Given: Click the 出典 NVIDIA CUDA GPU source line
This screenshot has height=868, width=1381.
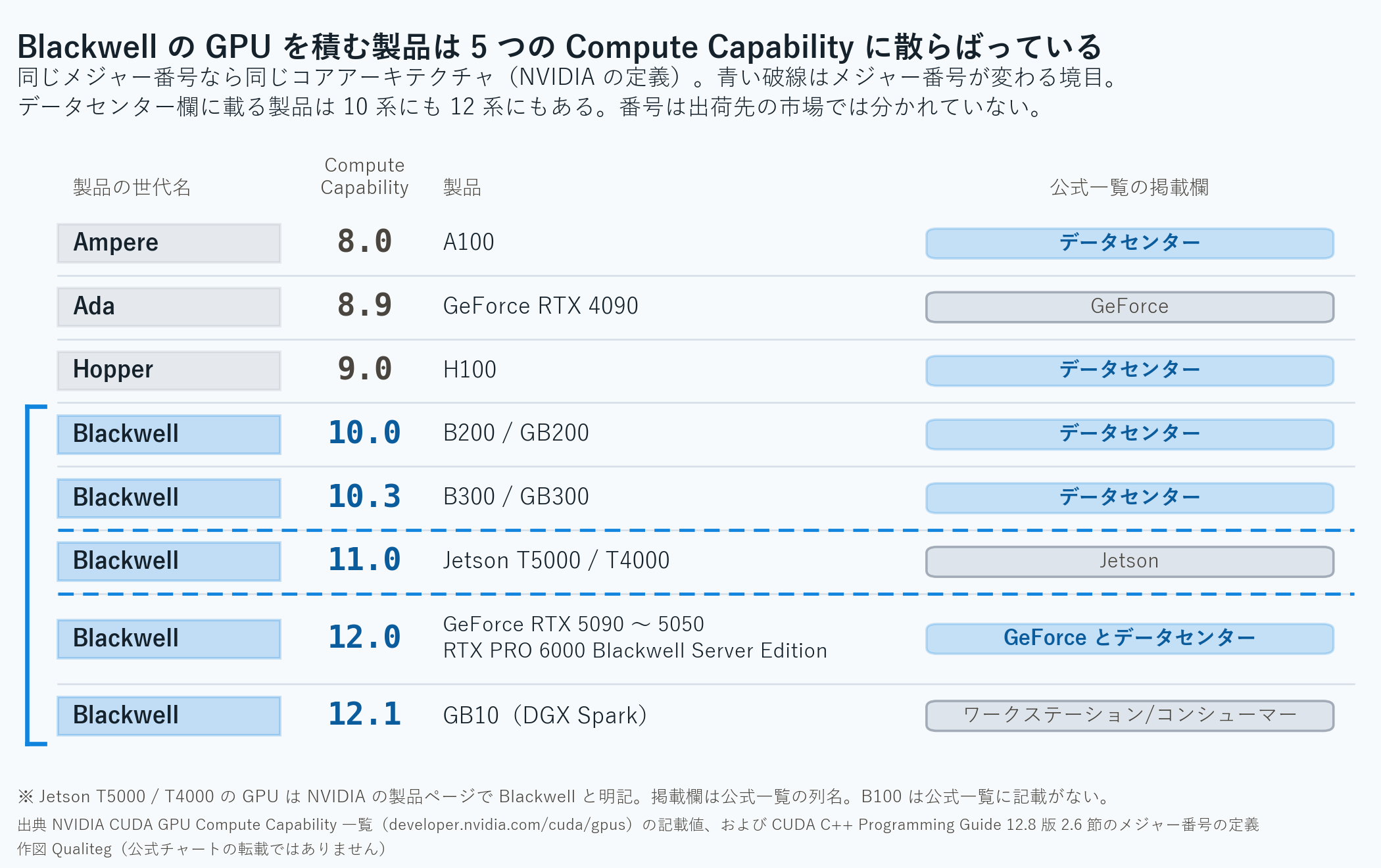Looking at the screenshot, I should click(x=638, y=825).
